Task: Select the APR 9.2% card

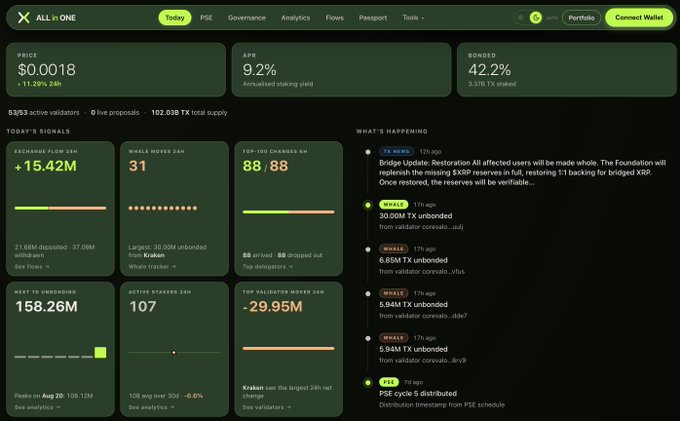Action: coord(341,69)
